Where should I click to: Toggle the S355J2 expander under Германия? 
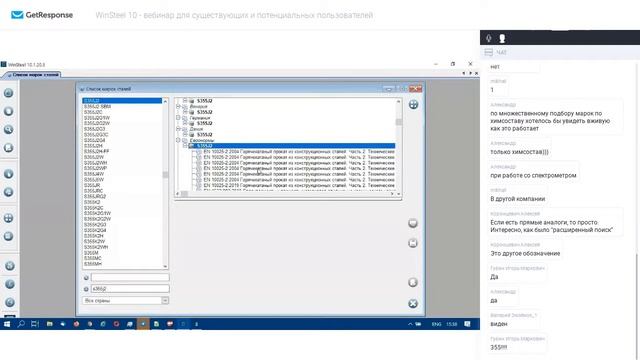click(x=185, y=123)
